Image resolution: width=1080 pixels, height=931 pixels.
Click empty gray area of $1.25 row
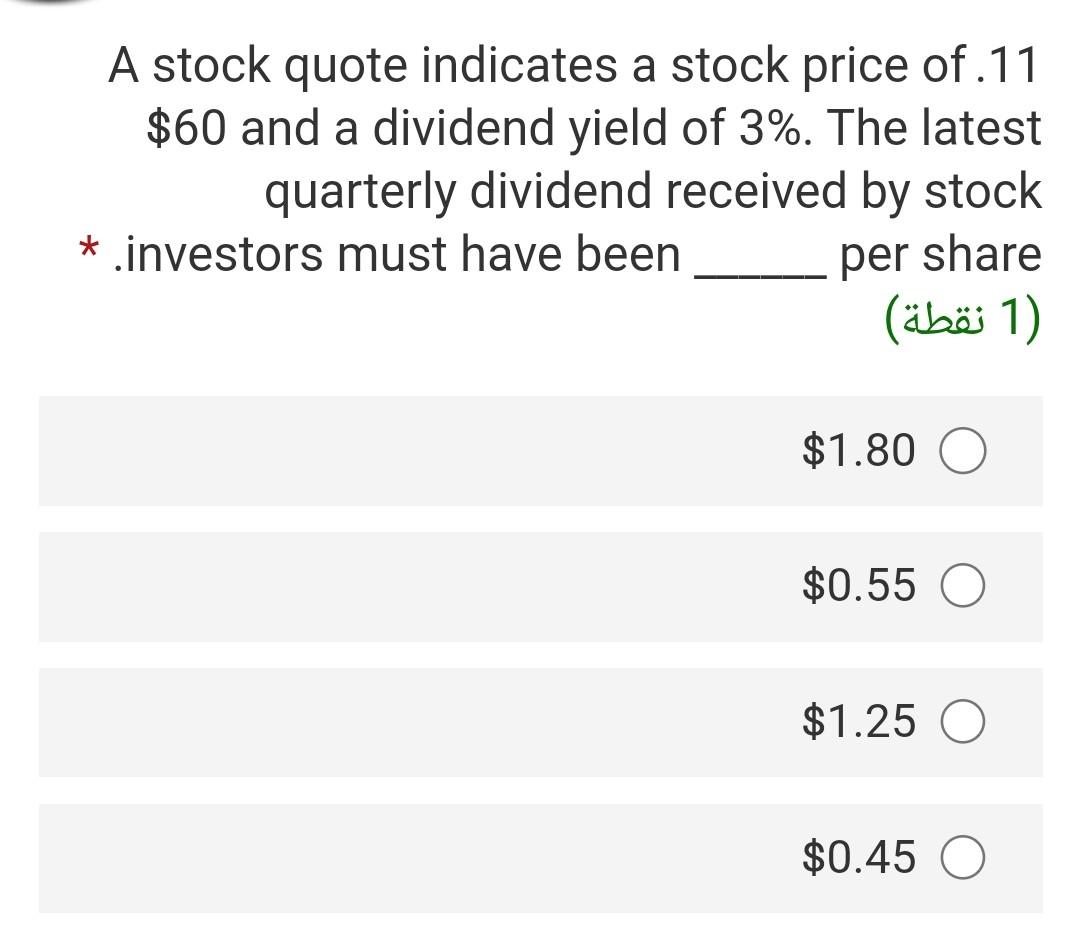tap(413, 722)
